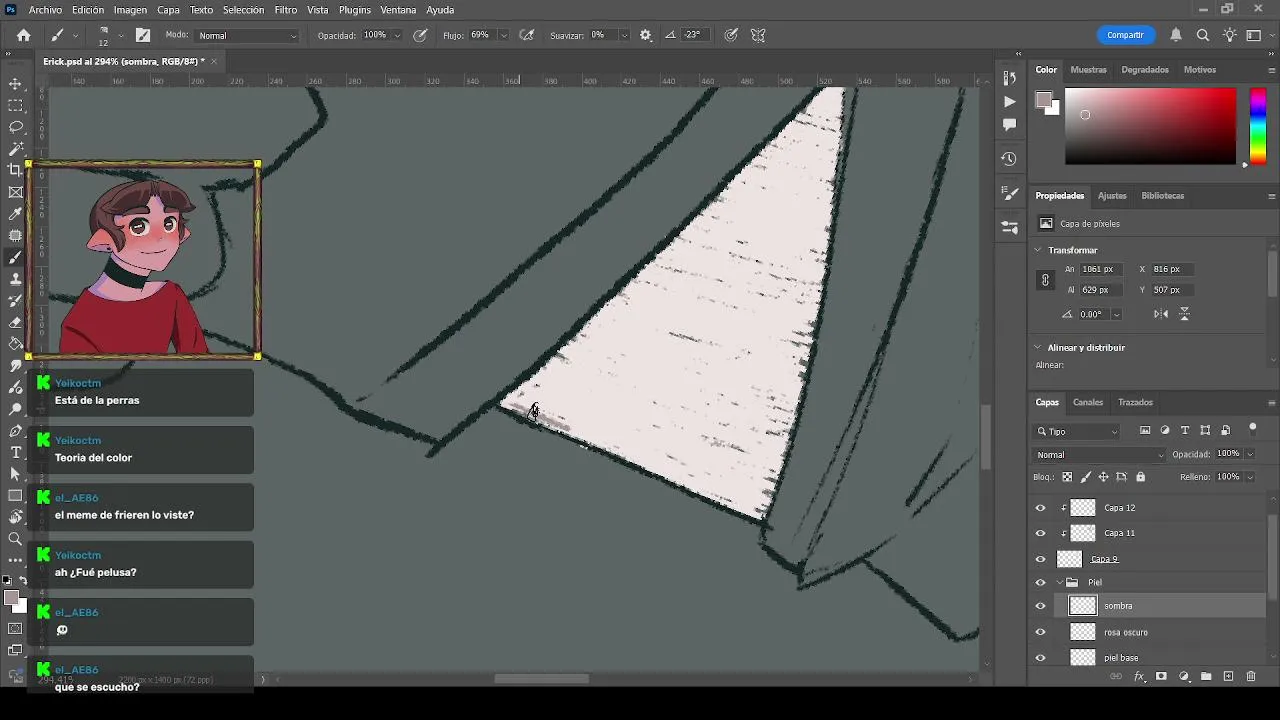This screenshot has height=720, width=1280.
Task: Select the Hand tool
Action: [x=15, y=517]
